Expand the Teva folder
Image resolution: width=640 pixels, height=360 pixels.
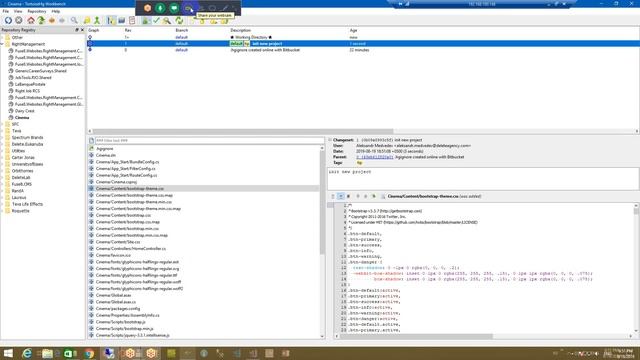(2, 131)
